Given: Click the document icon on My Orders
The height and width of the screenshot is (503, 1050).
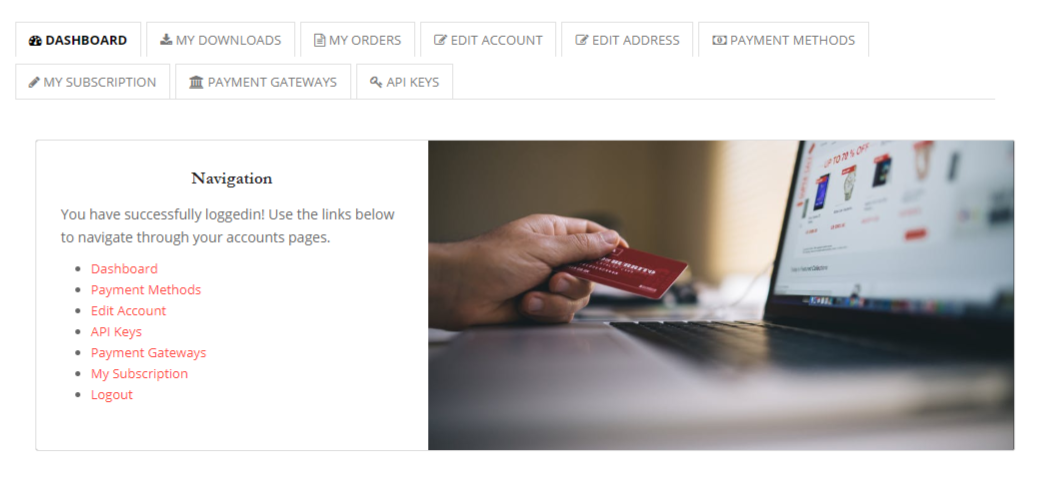Looking at the screenshot, I should pos(319,40).
